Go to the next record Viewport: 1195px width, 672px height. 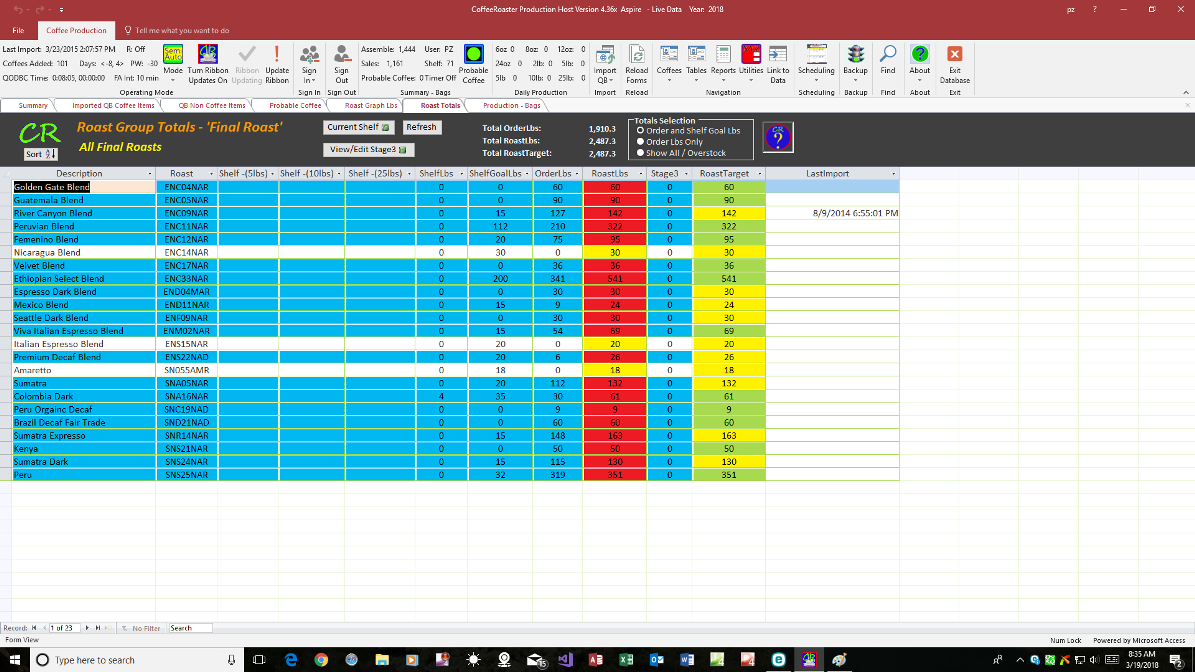(87, 629)
